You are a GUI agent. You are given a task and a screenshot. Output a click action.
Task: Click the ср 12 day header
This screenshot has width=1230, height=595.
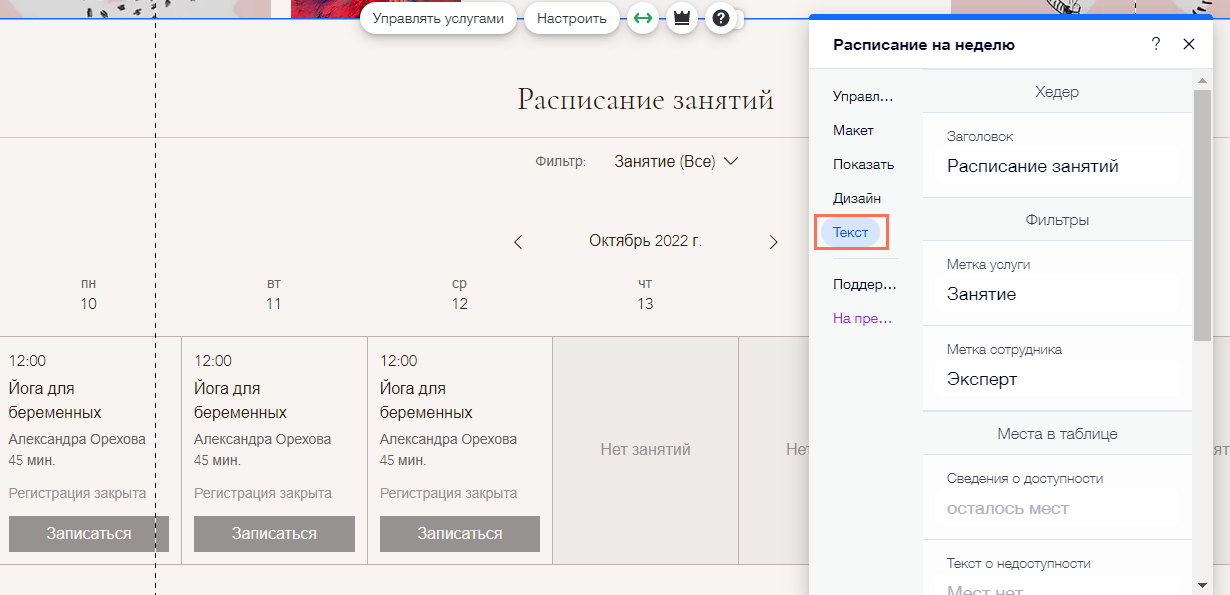[460, 294]
